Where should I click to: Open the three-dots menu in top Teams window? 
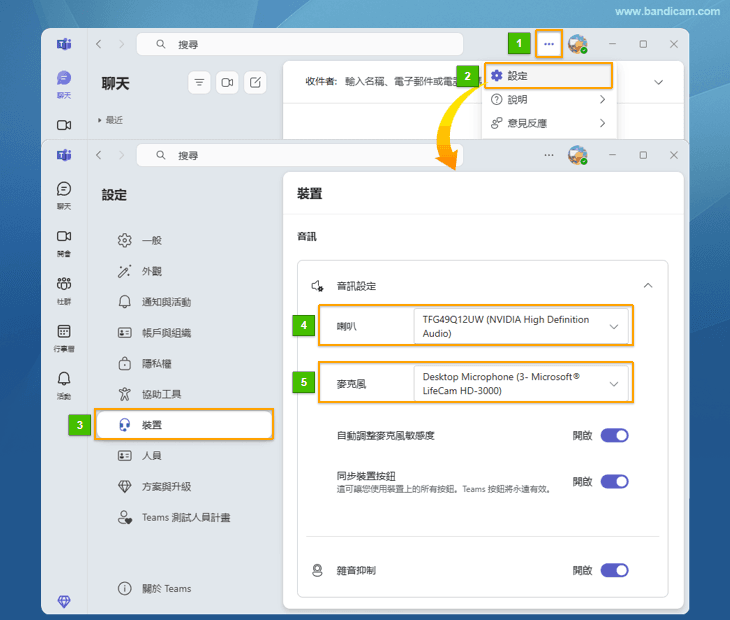[549, 44]
